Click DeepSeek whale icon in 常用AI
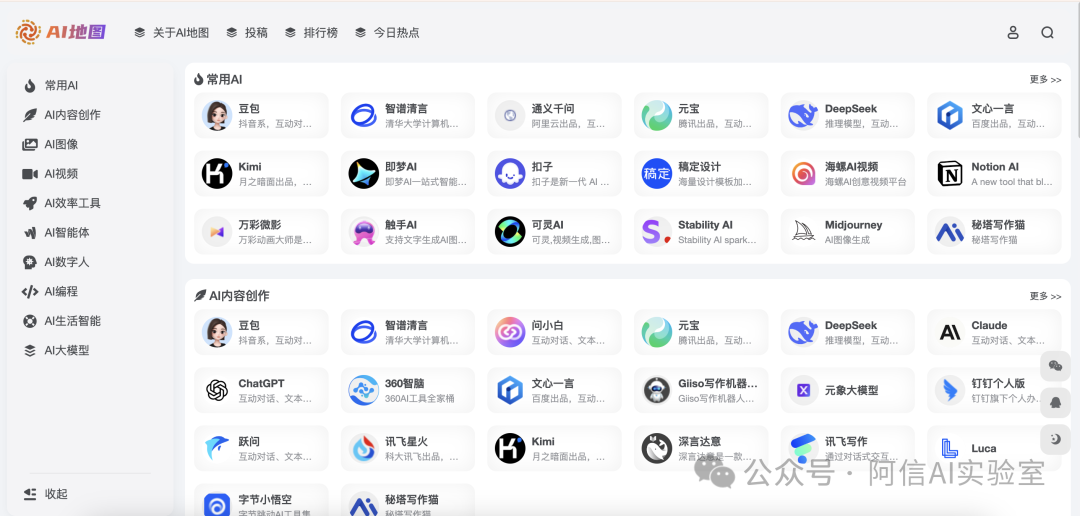Screen dimensions: 1080x516 (803, 115)
